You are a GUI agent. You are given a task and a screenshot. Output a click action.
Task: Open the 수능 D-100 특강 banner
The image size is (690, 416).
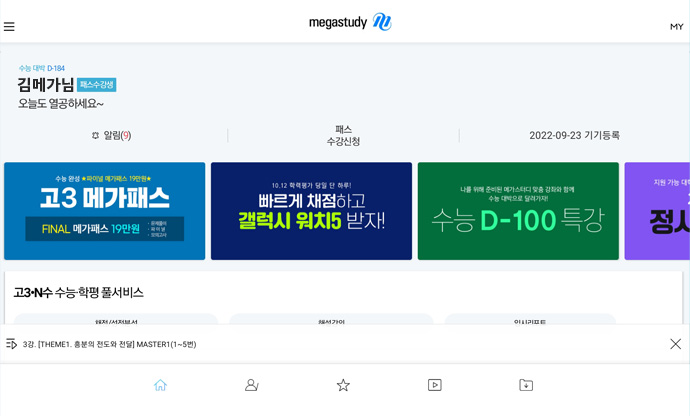pos(518,211)
